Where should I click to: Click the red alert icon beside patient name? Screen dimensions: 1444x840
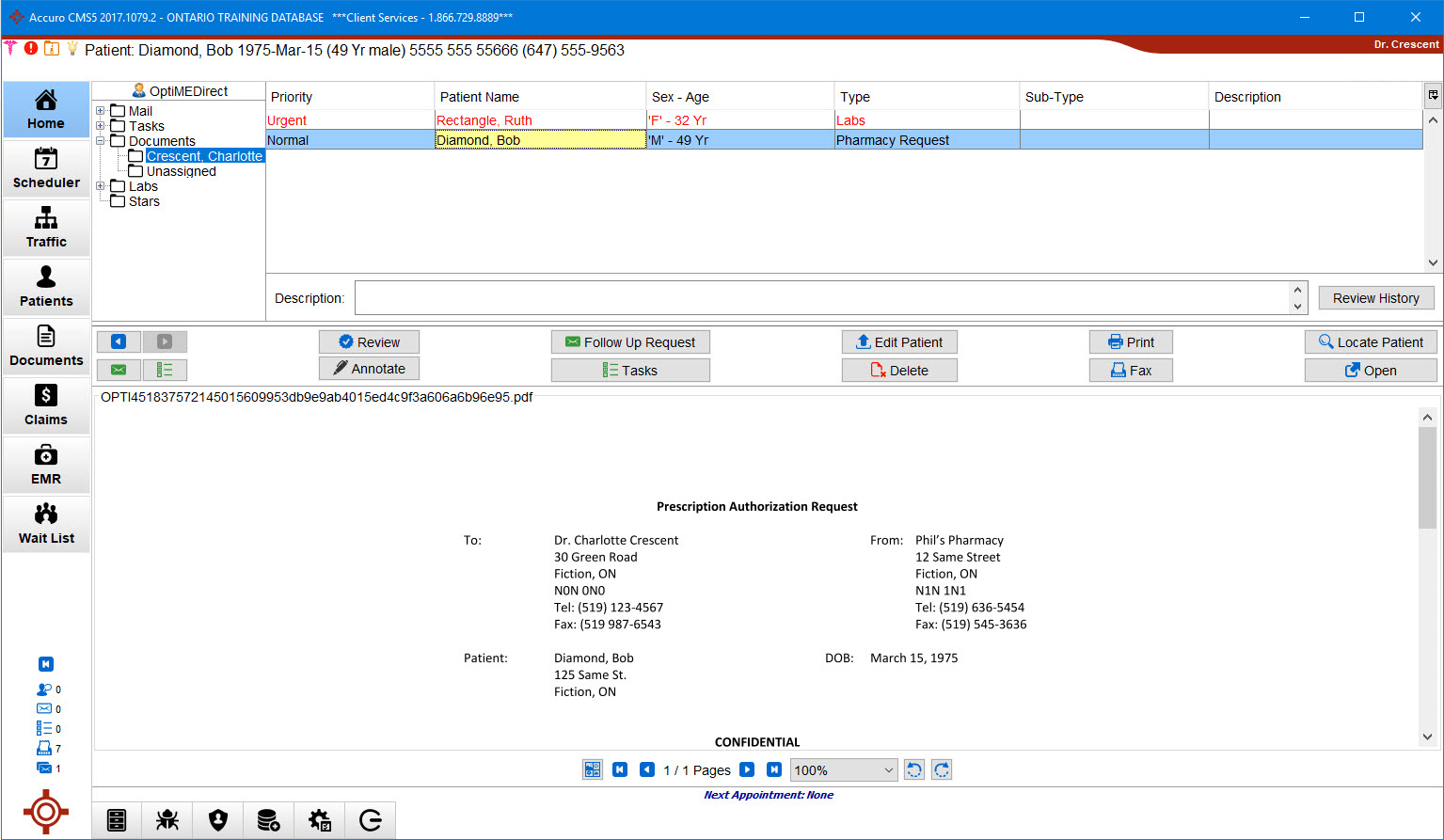[31, 48]
